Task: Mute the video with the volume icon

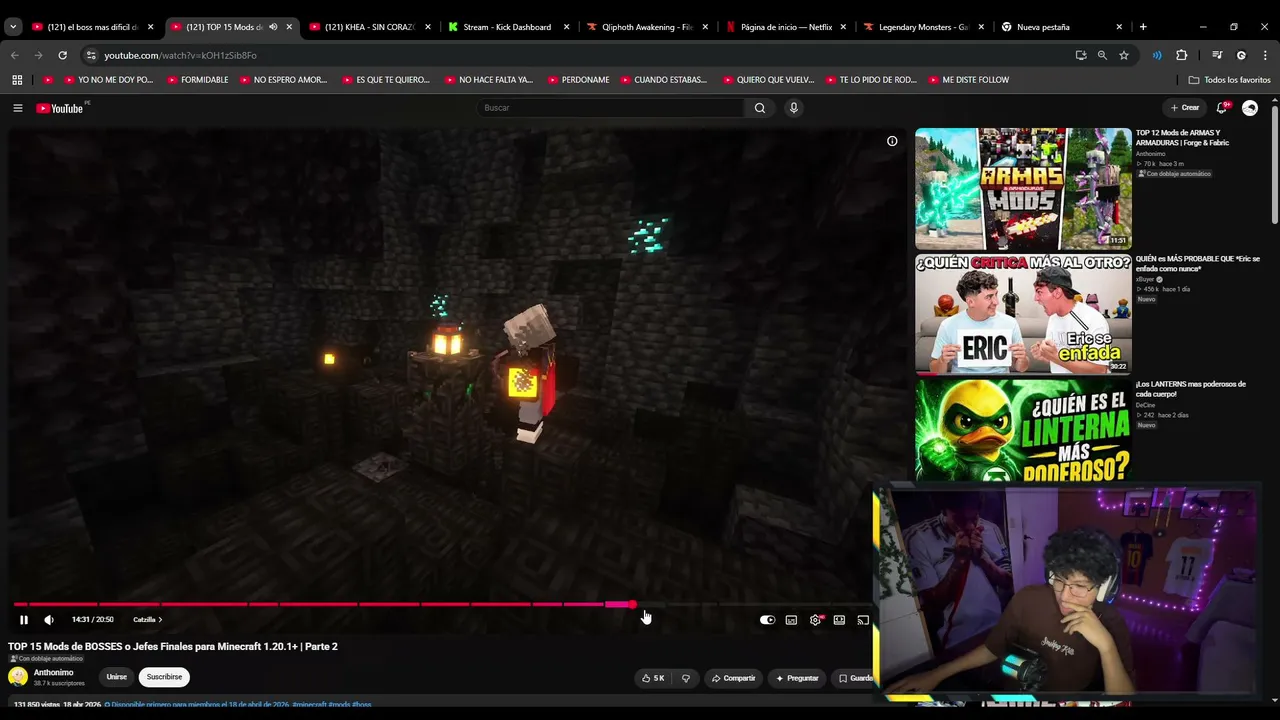Action: [49, 620]
